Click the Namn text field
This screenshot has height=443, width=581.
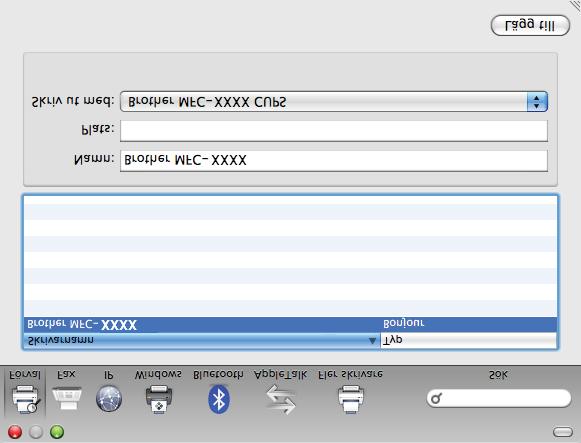coord(334,161)
